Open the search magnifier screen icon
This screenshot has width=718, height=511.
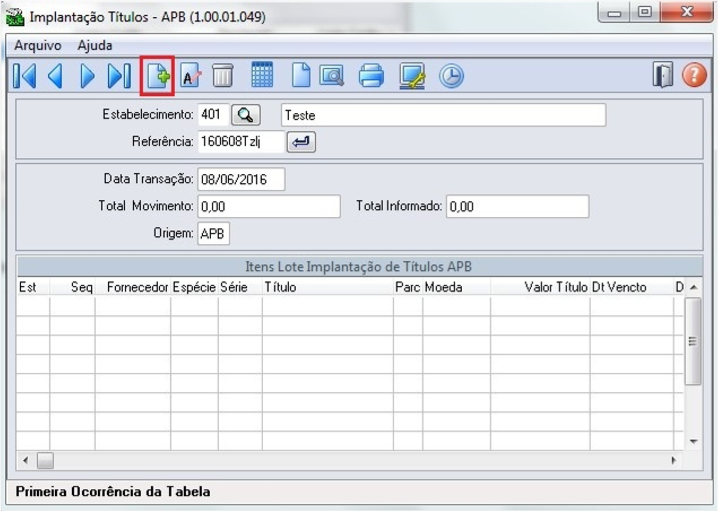pyautogui.click(x=332, y=76)
